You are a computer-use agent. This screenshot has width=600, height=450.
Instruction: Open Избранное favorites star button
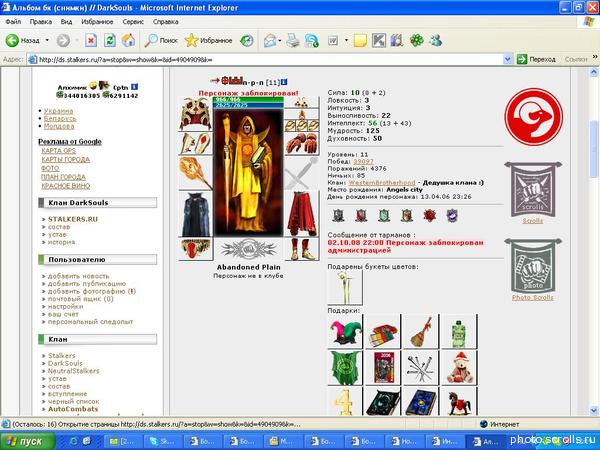click(x=208, y=40)
